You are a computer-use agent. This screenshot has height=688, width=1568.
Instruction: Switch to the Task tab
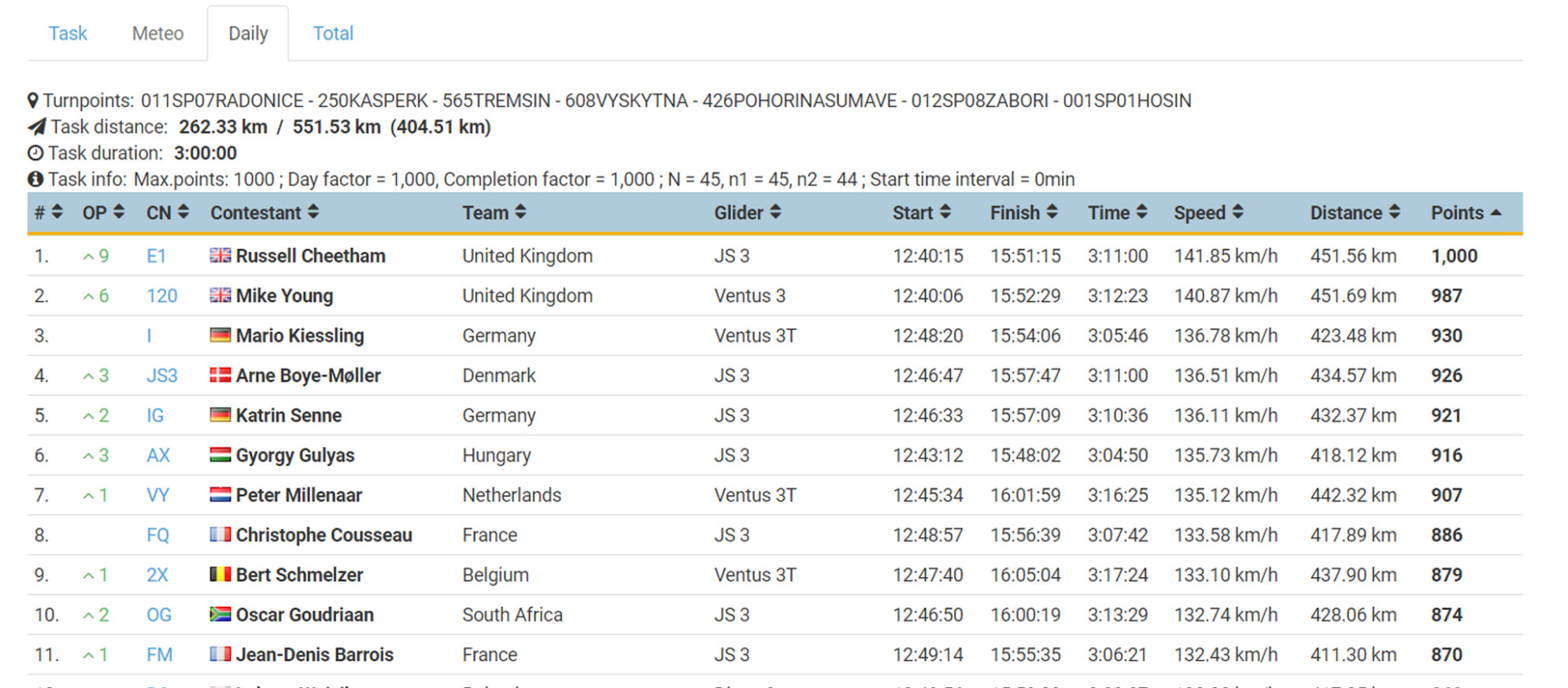68,33
